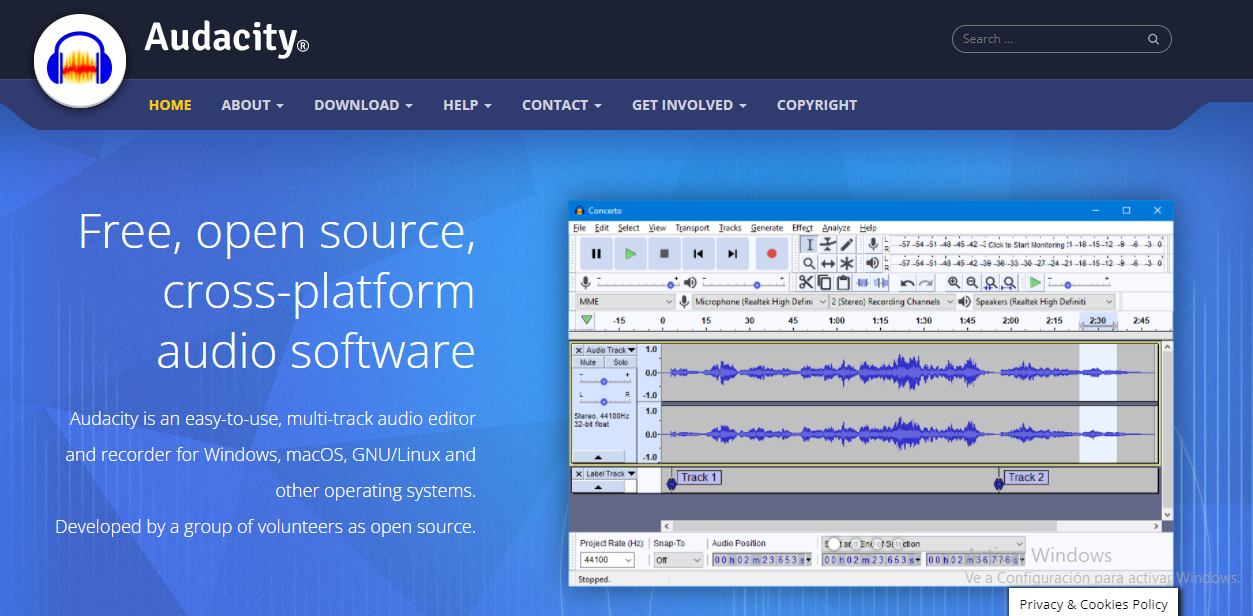Click the Cut scissors icon
This screenshot has width=1253, height=616.
[806, 283]
